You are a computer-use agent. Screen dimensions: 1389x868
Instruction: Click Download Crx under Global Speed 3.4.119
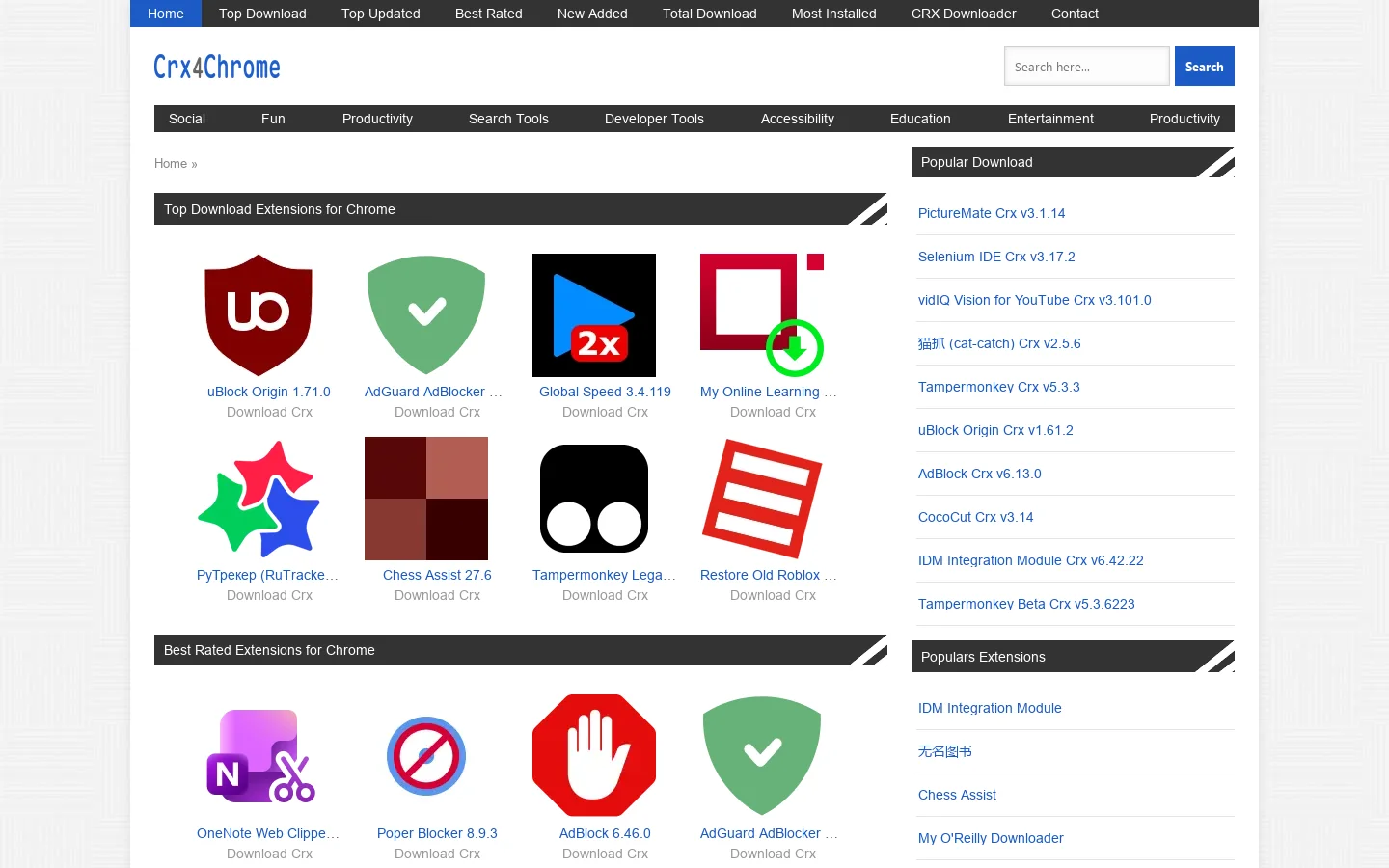click(x=605, y=412)
